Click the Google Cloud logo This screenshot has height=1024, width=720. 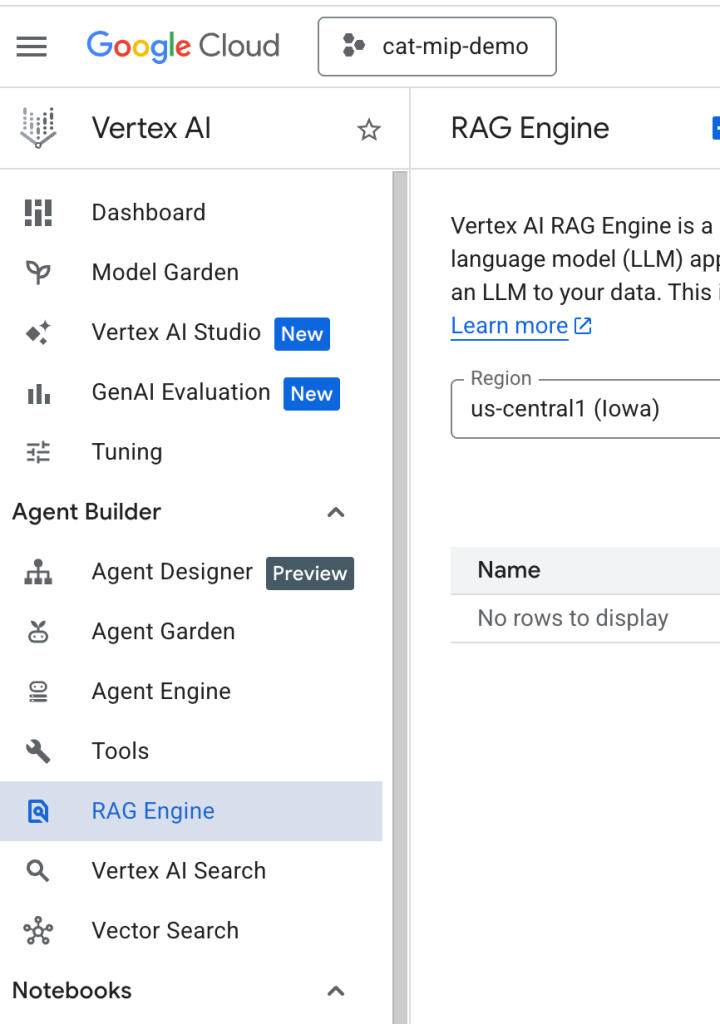(183, 46)
